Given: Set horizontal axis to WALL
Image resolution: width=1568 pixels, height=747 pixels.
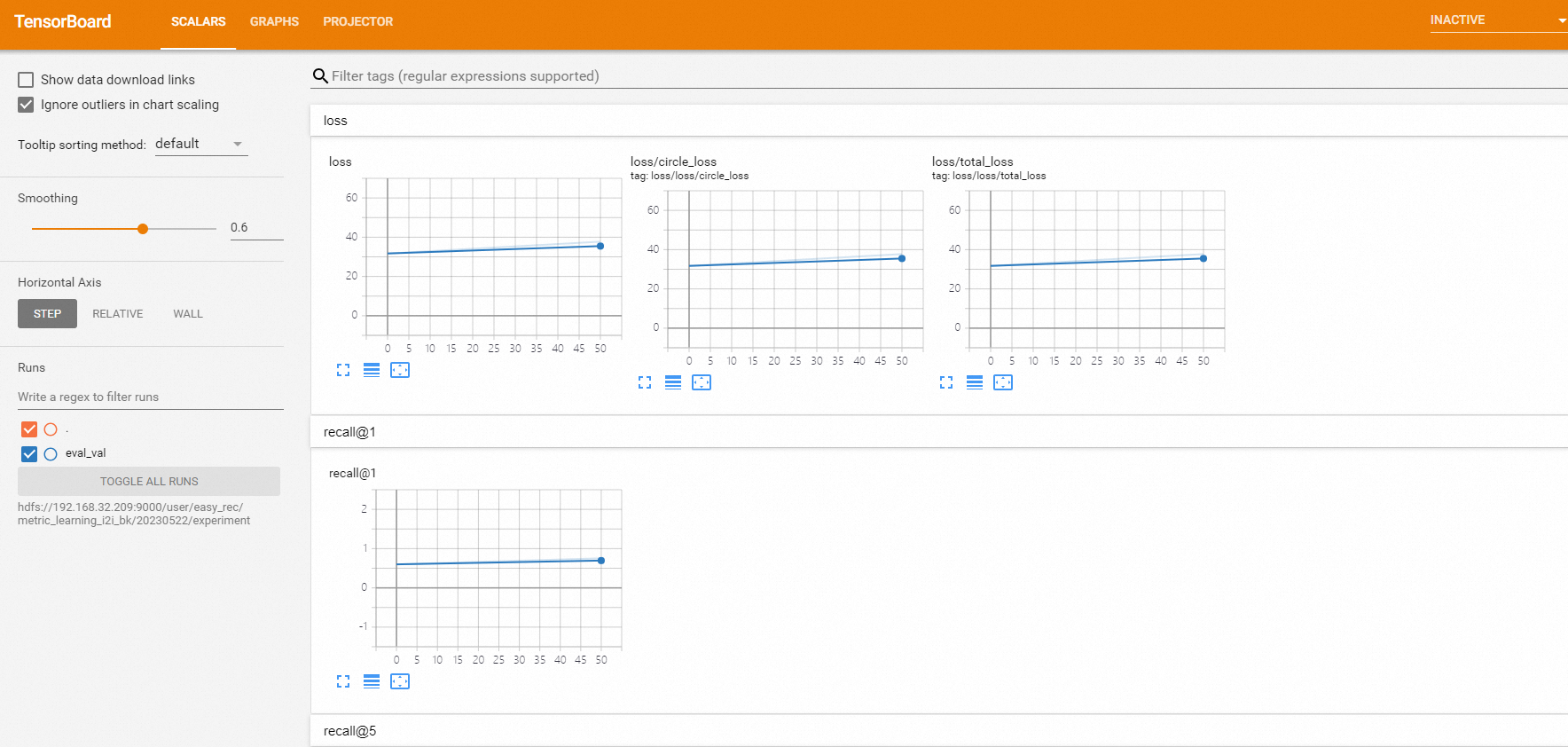Looking at the screenshot, I should tap(188, 314).
